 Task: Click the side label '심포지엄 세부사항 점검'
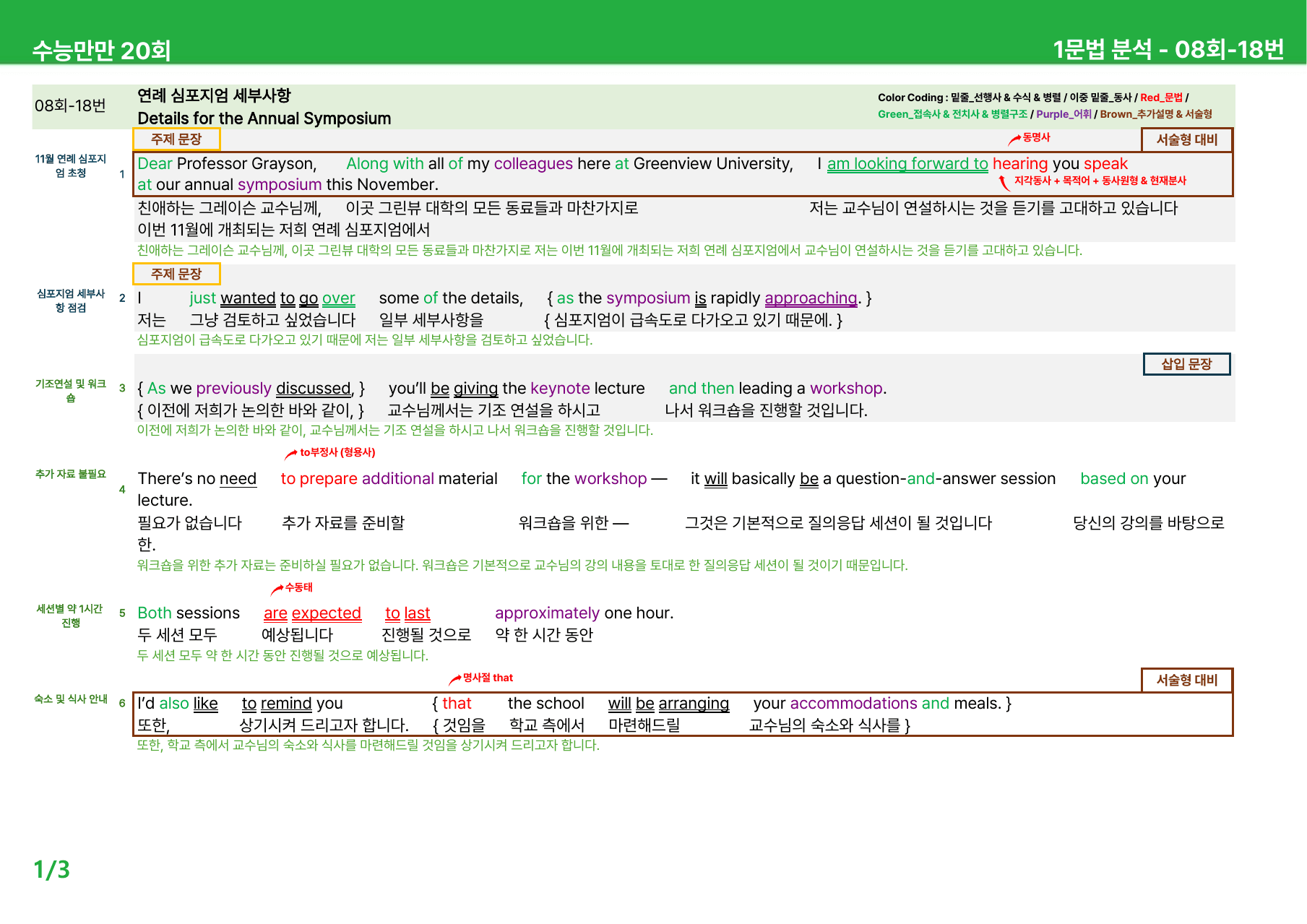click(71, 301)
